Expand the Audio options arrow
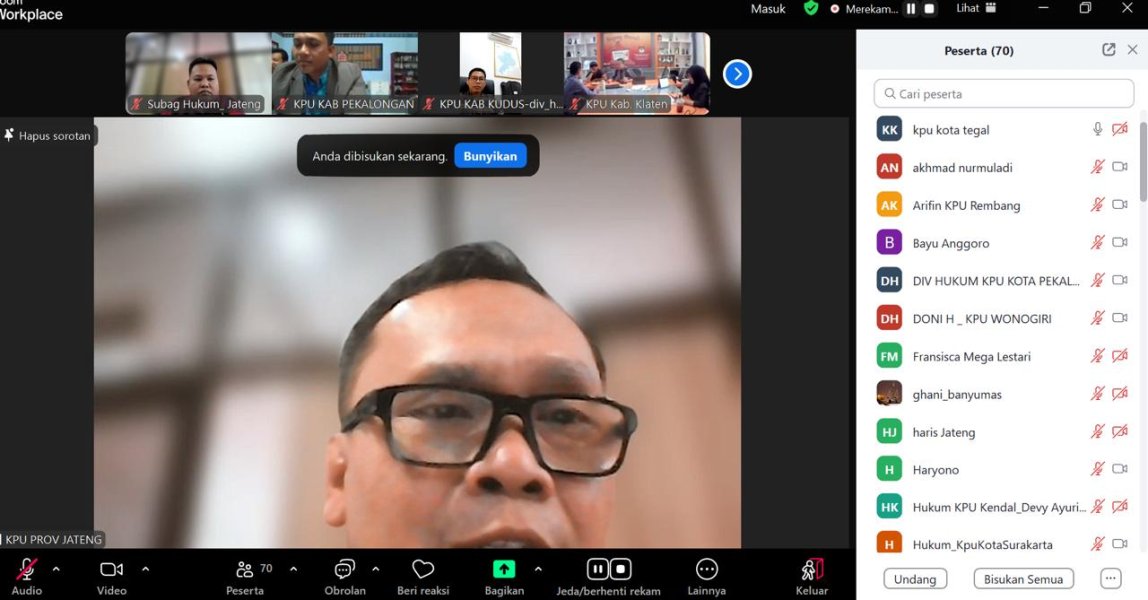1148x600 pixels. (56, 569)
